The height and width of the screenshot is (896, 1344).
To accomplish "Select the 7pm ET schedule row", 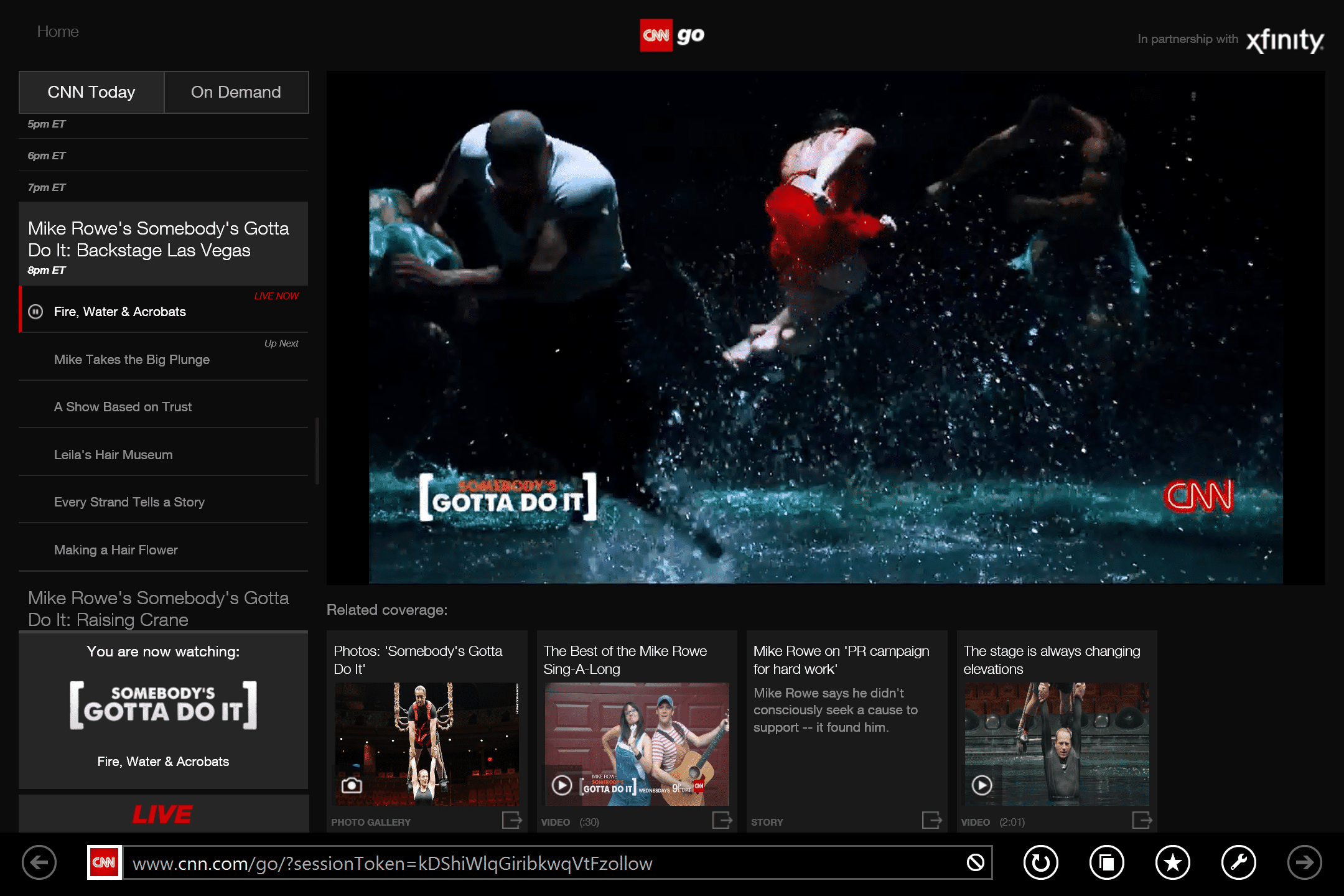I will tap(163, 187).
